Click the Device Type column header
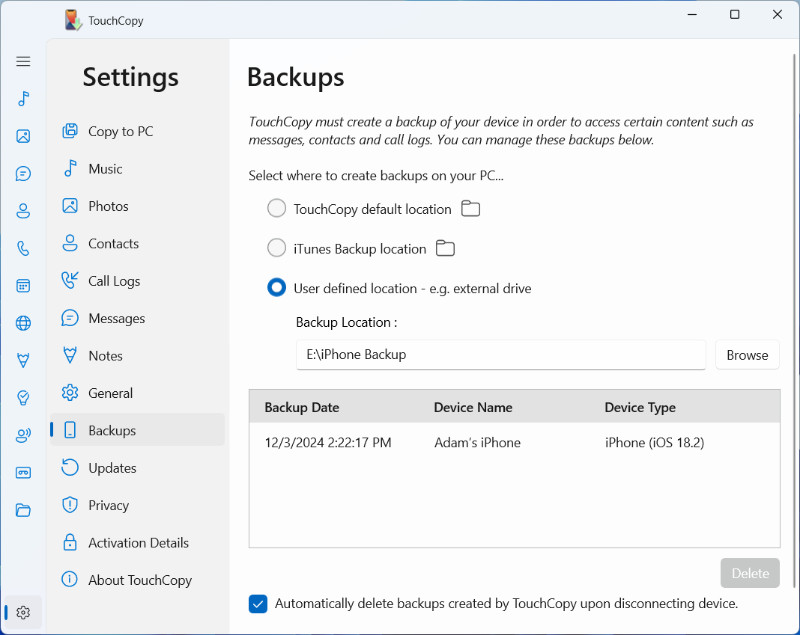Viewport: 800px width, 635px height. 640,407
